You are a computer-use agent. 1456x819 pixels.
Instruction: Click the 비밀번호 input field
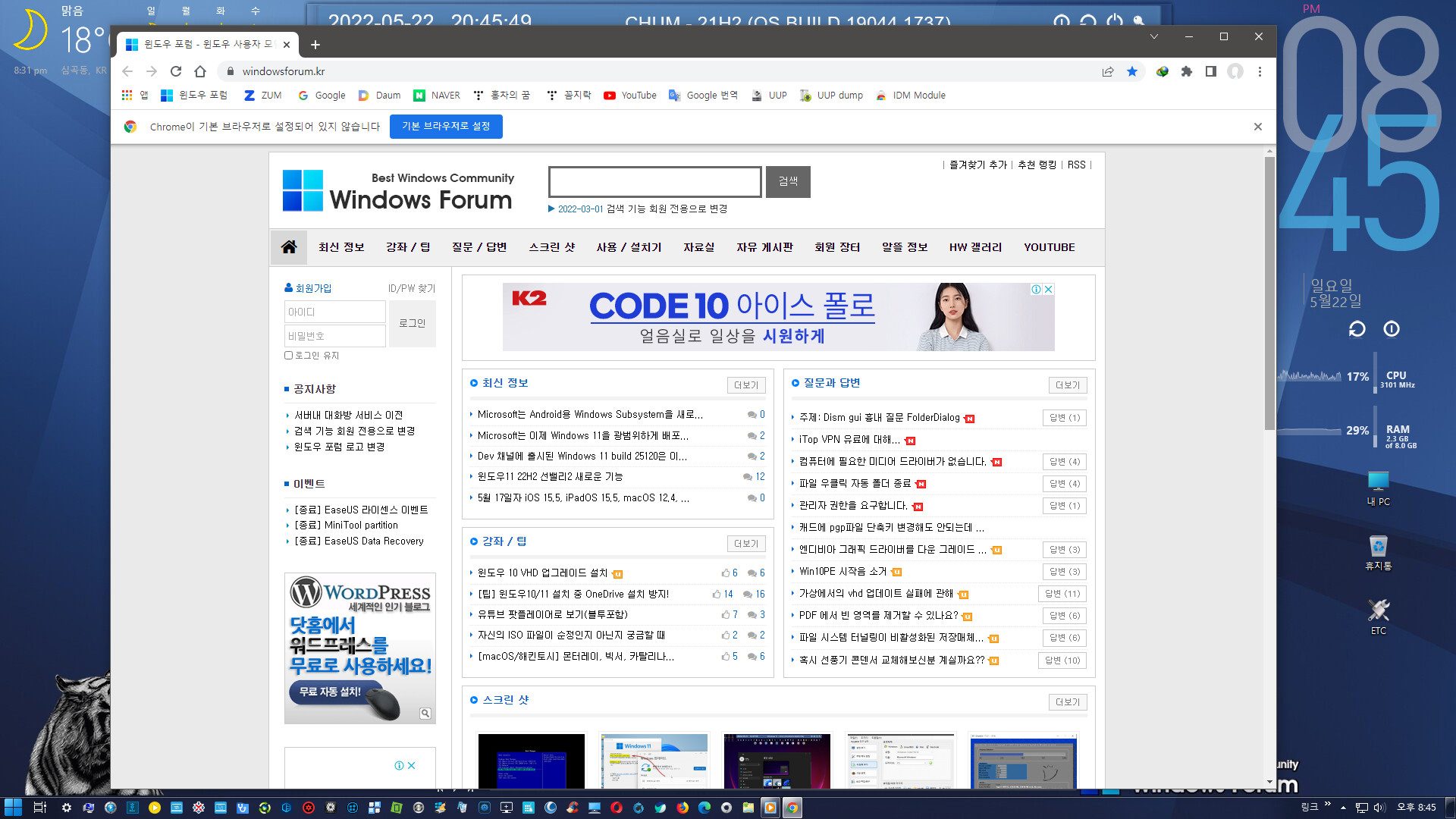coord(335,336)
